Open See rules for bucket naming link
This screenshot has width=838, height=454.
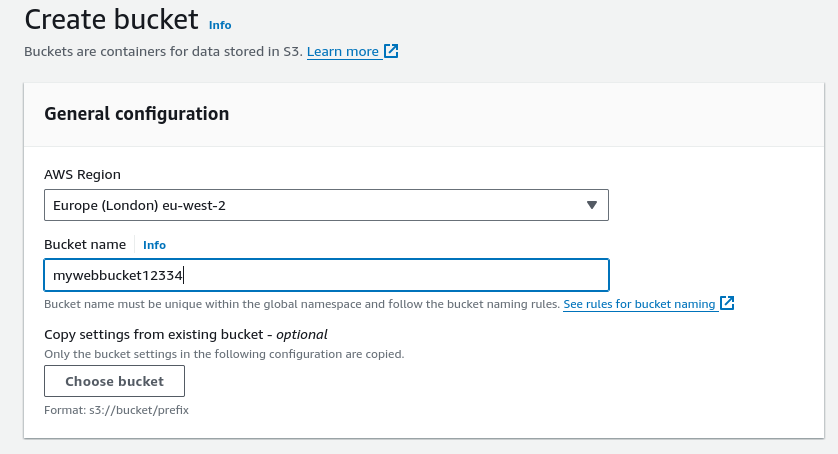click(639, 304)
